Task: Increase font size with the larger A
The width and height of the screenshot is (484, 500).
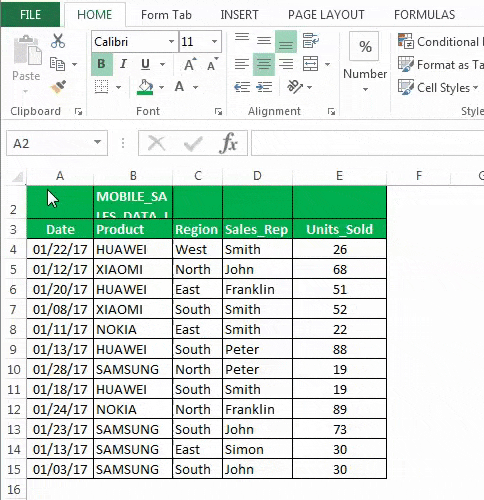Action: pos(190,64)
